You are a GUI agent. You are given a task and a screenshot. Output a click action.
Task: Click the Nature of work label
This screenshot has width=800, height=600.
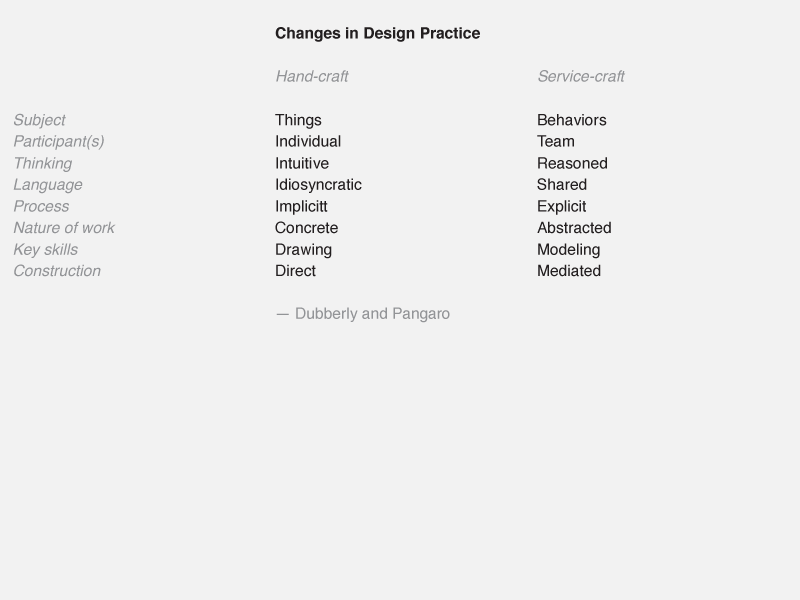click(x=64, y=228)
